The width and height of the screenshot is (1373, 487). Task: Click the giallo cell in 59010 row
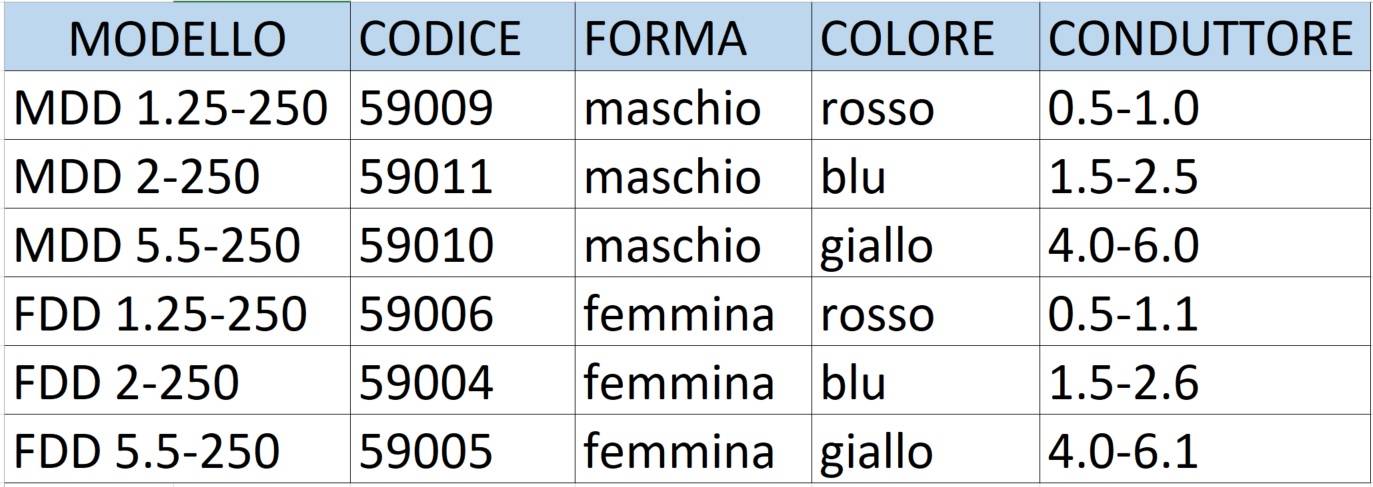(x=926, y=244)
